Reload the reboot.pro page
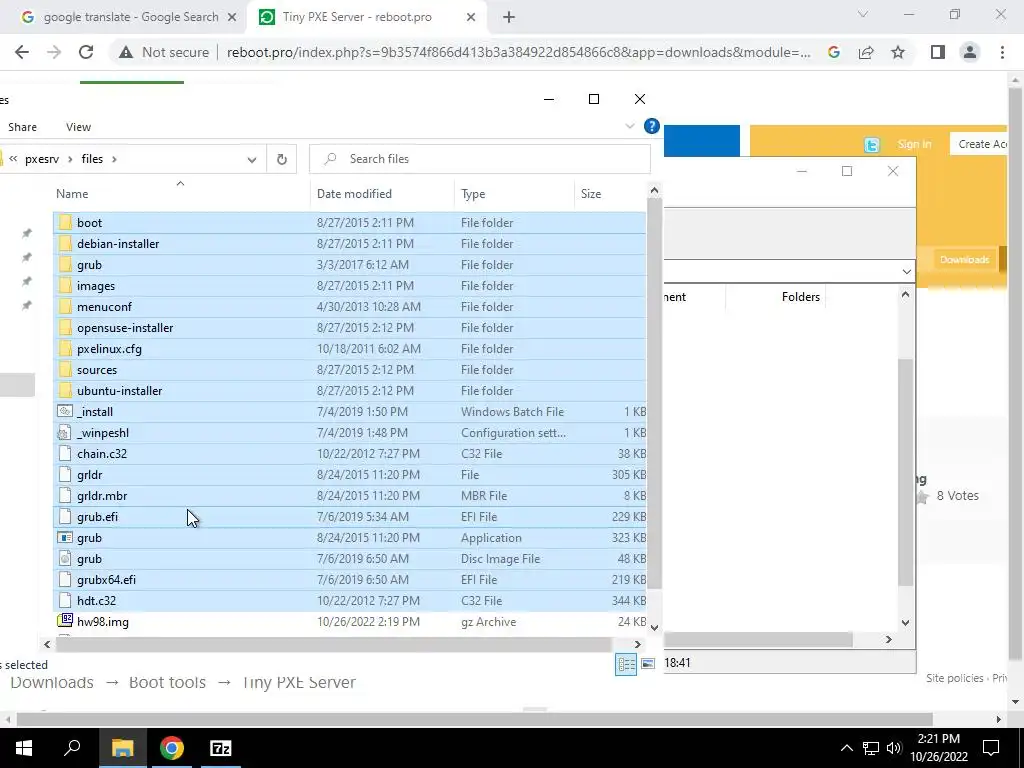 86,52
